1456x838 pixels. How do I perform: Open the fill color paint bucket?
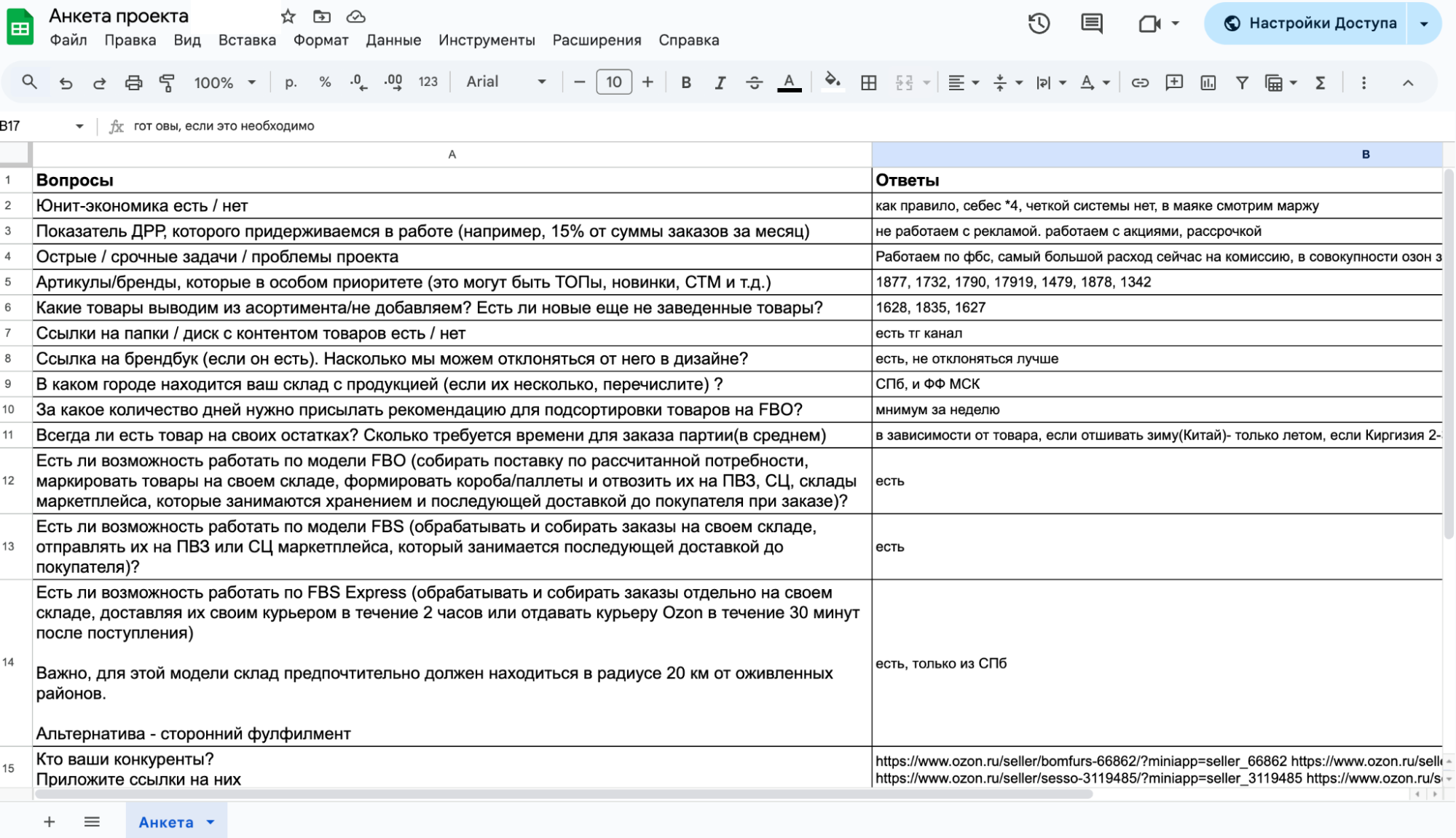click(832, 82)
